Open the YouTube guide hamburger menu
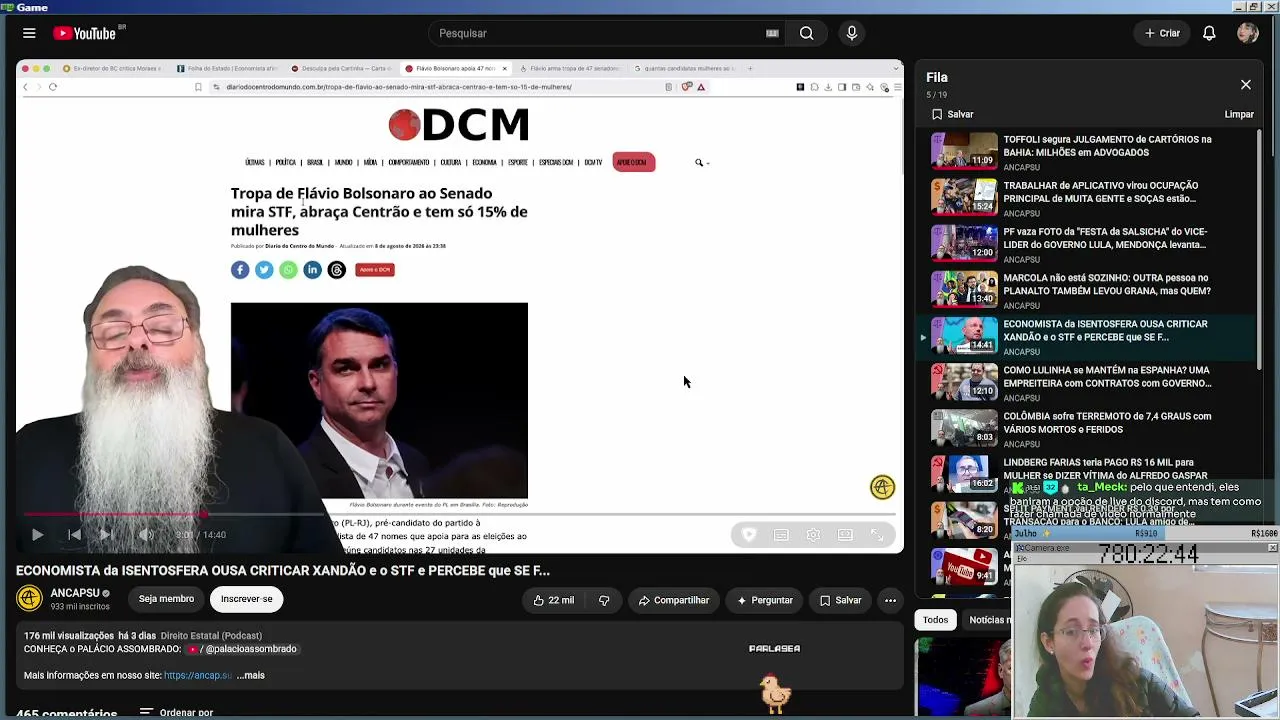The width and height of the screenshot is (1280, 720). (29, 33)
